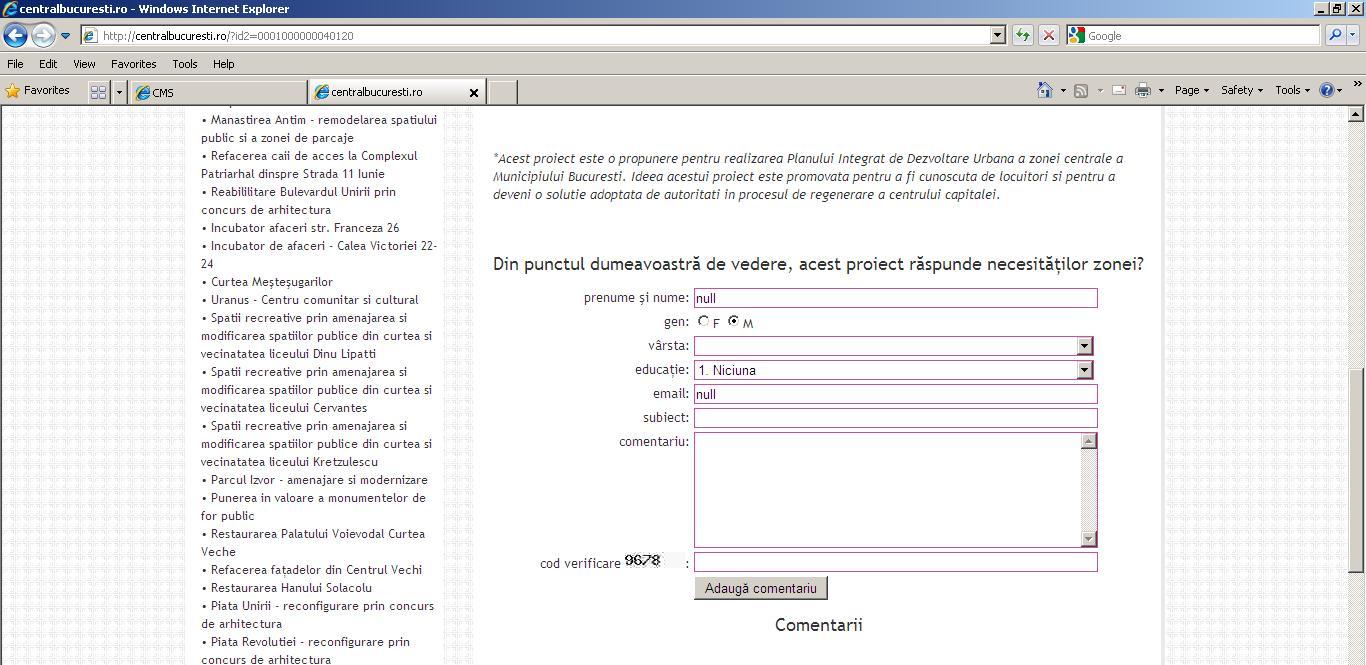Open 'Refacerea fațadelor din Centrul Vechi' link

[316, 570]
